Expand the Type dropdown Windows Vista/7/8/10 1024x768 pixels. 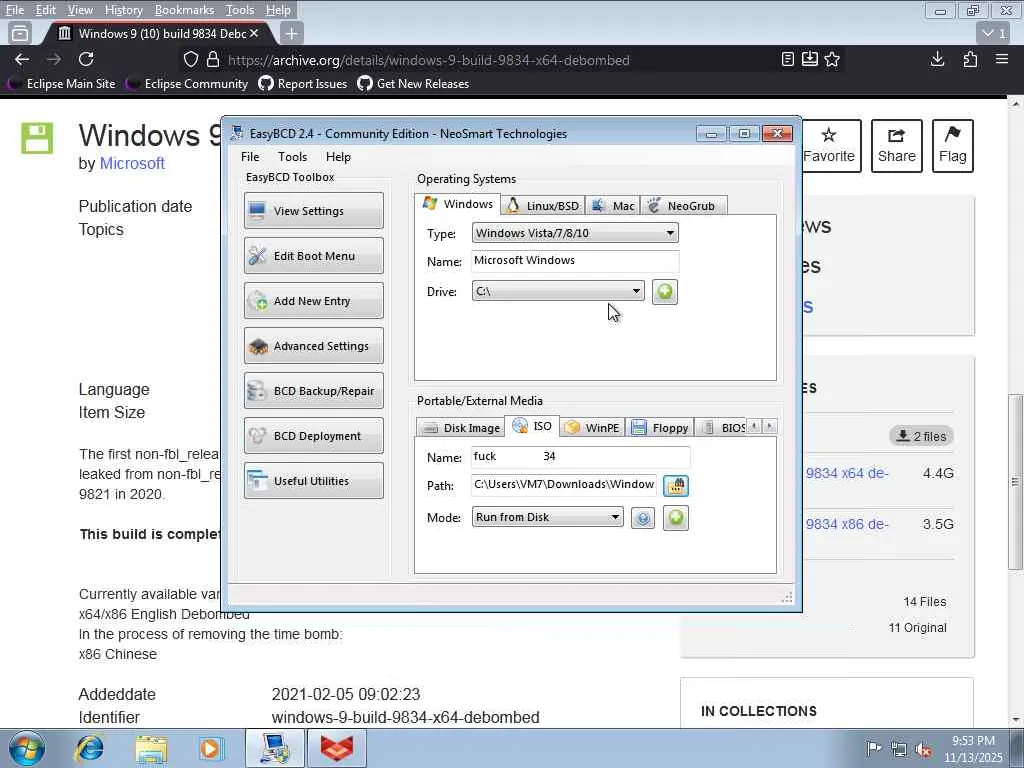point(575,233)
